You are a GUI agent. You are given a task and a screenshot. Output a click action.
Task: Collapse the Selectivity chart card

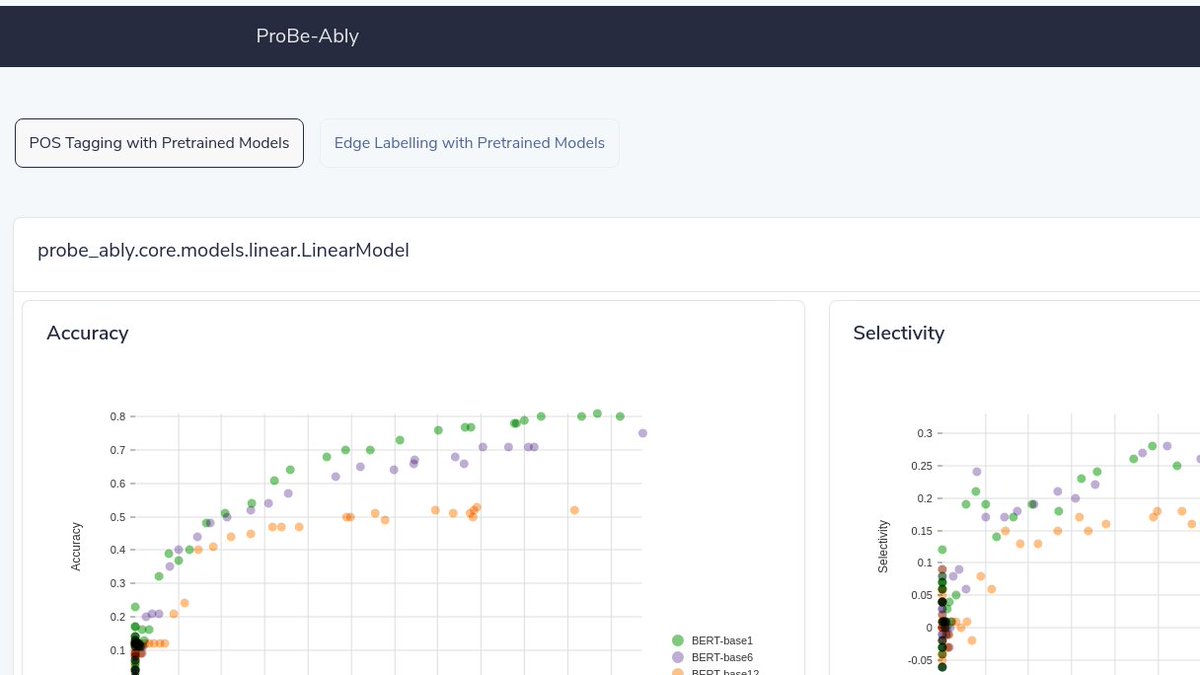(898, 333)
